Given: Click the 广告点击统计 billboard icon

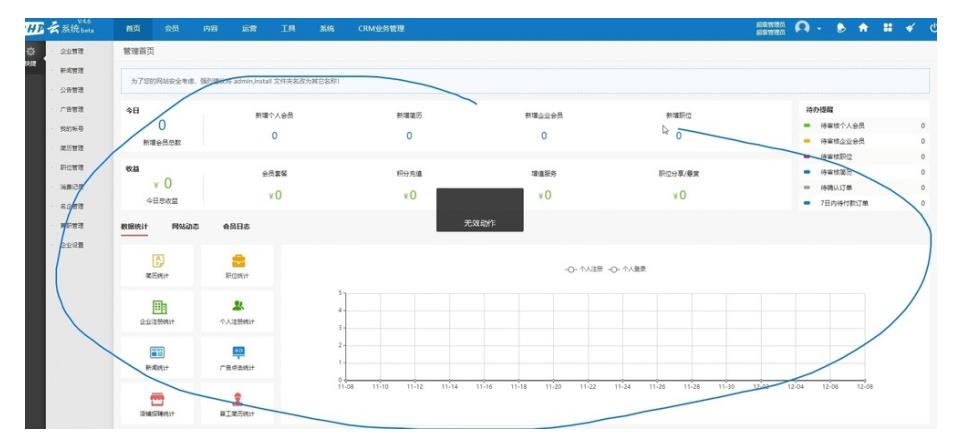Looking at the screenshot, I should click(x=237, y=353).
